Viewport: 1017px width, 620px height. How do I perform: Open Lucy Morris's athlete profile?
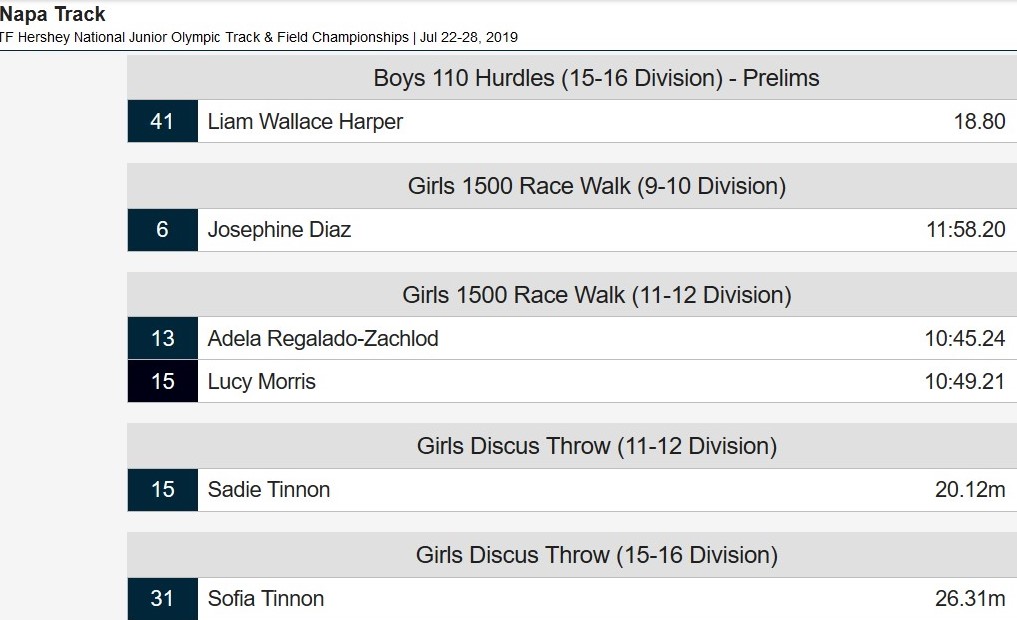(x=261, y=381)
